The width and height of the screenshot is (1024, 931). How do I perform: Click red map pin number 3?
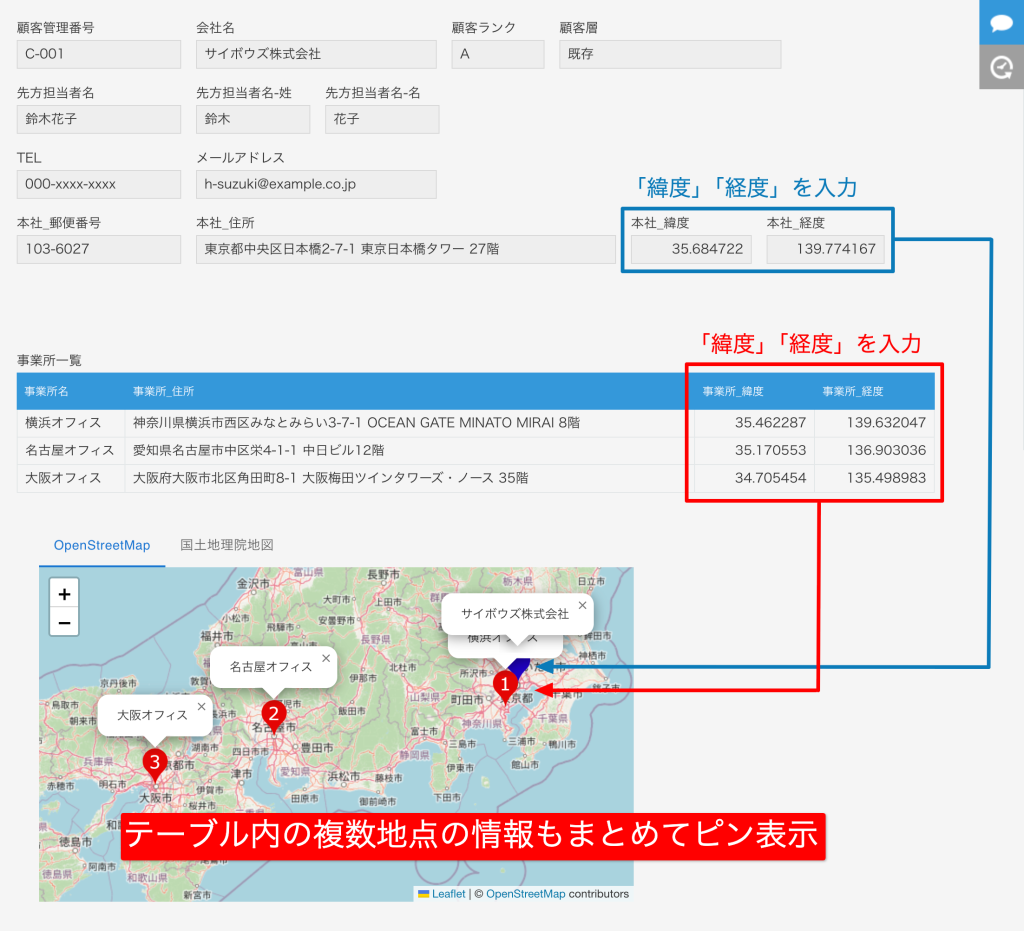coord(155,764)
